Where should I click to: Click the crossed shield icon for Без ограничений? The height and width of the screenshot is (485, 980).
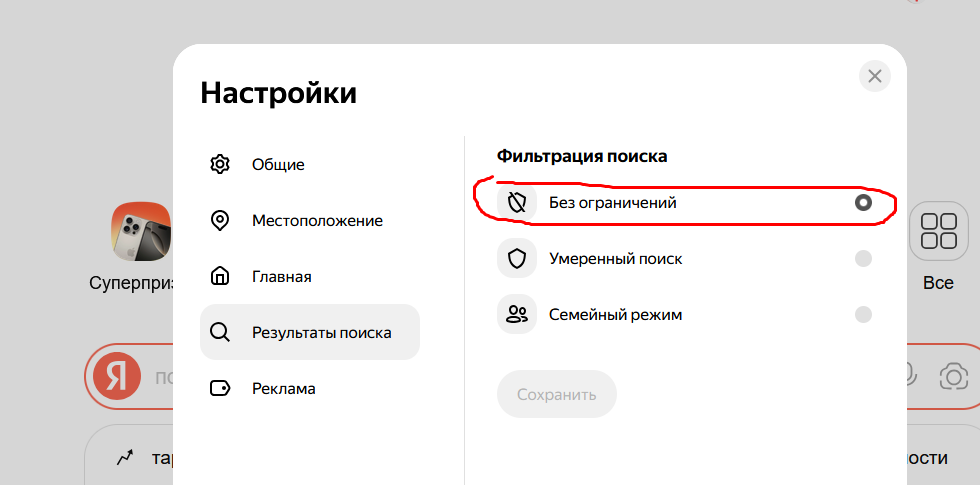click(517, 202)
